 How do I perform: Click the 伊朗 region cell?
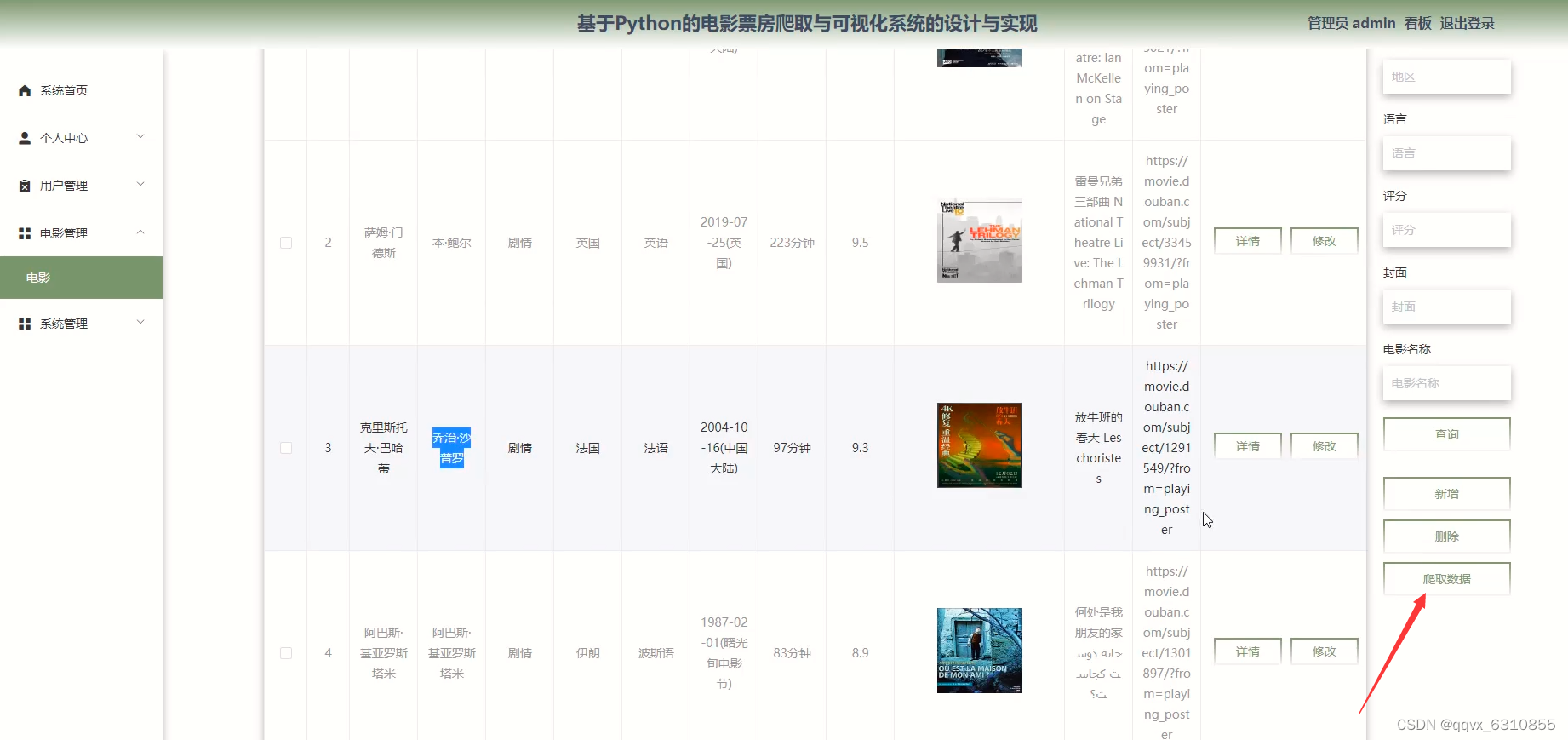click(588, 653)
